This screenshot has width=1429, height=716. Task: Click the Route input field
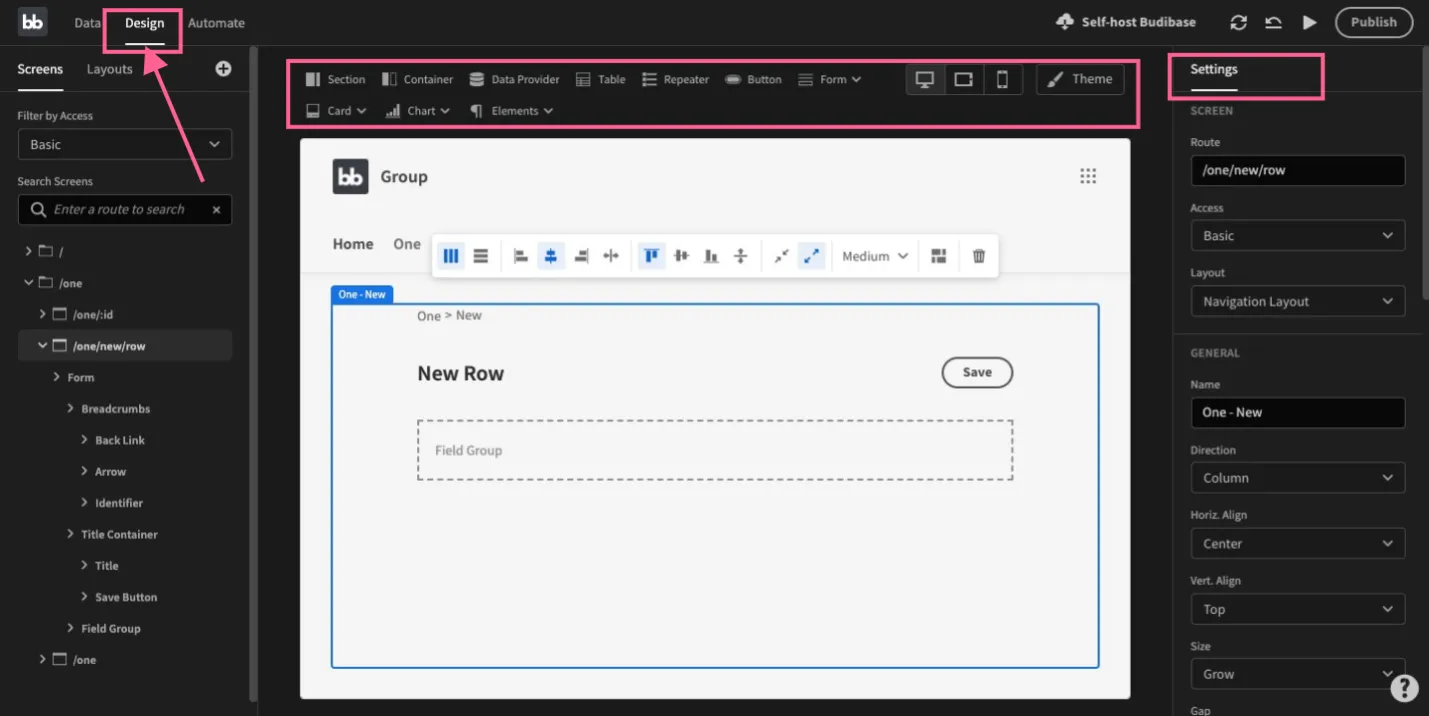pos(1297,170)
